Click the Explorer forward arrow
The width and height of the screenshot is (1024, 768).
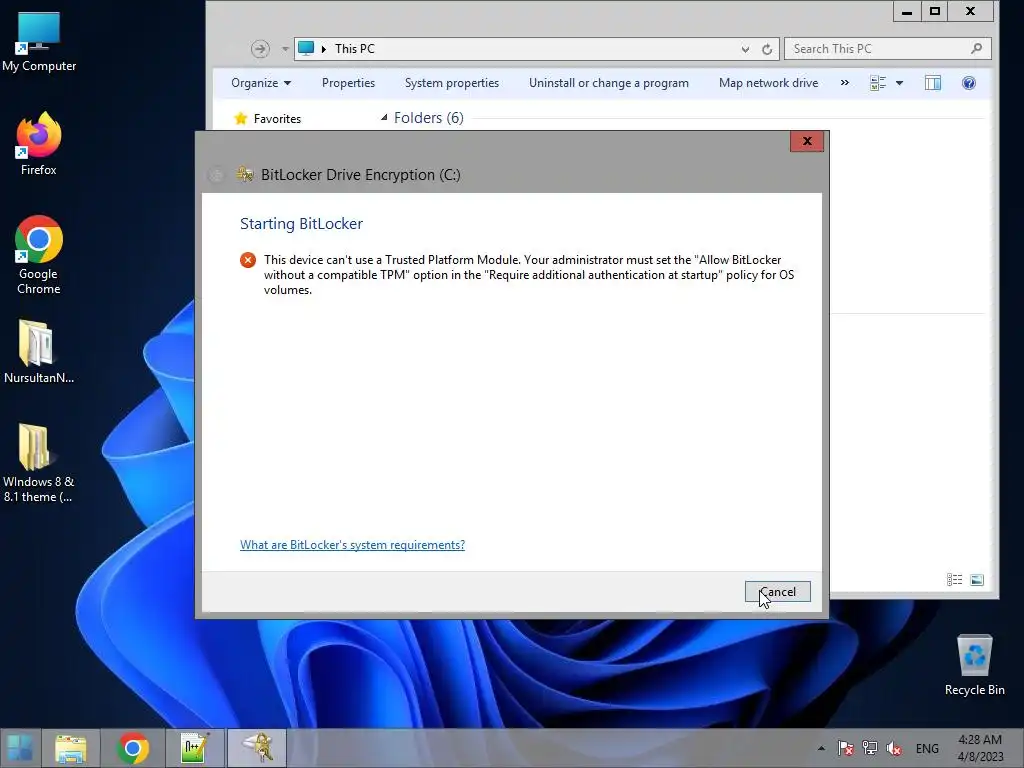[x=260, y=49]
